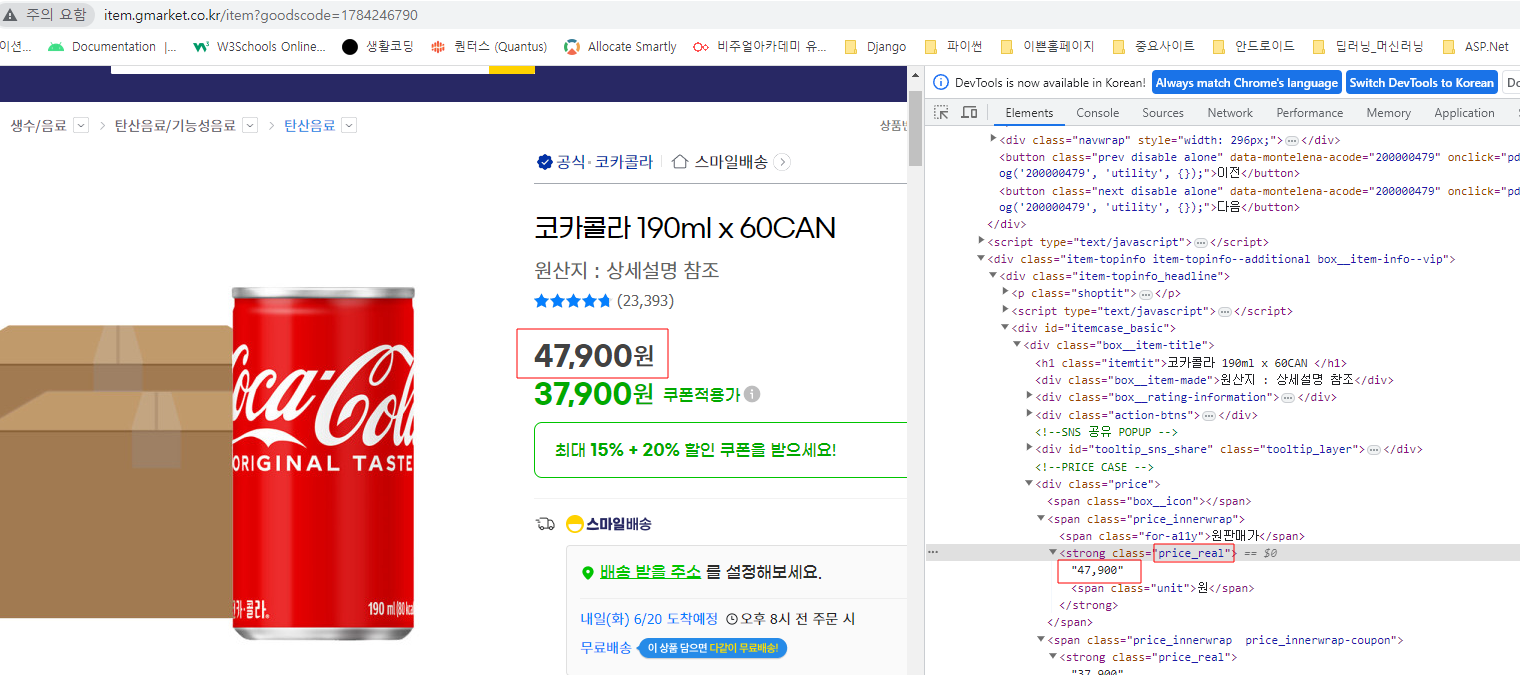This screenshot has width=1520, height=675.
Task: Click the info icon in DevTools language notice
Action: point(940,83)
